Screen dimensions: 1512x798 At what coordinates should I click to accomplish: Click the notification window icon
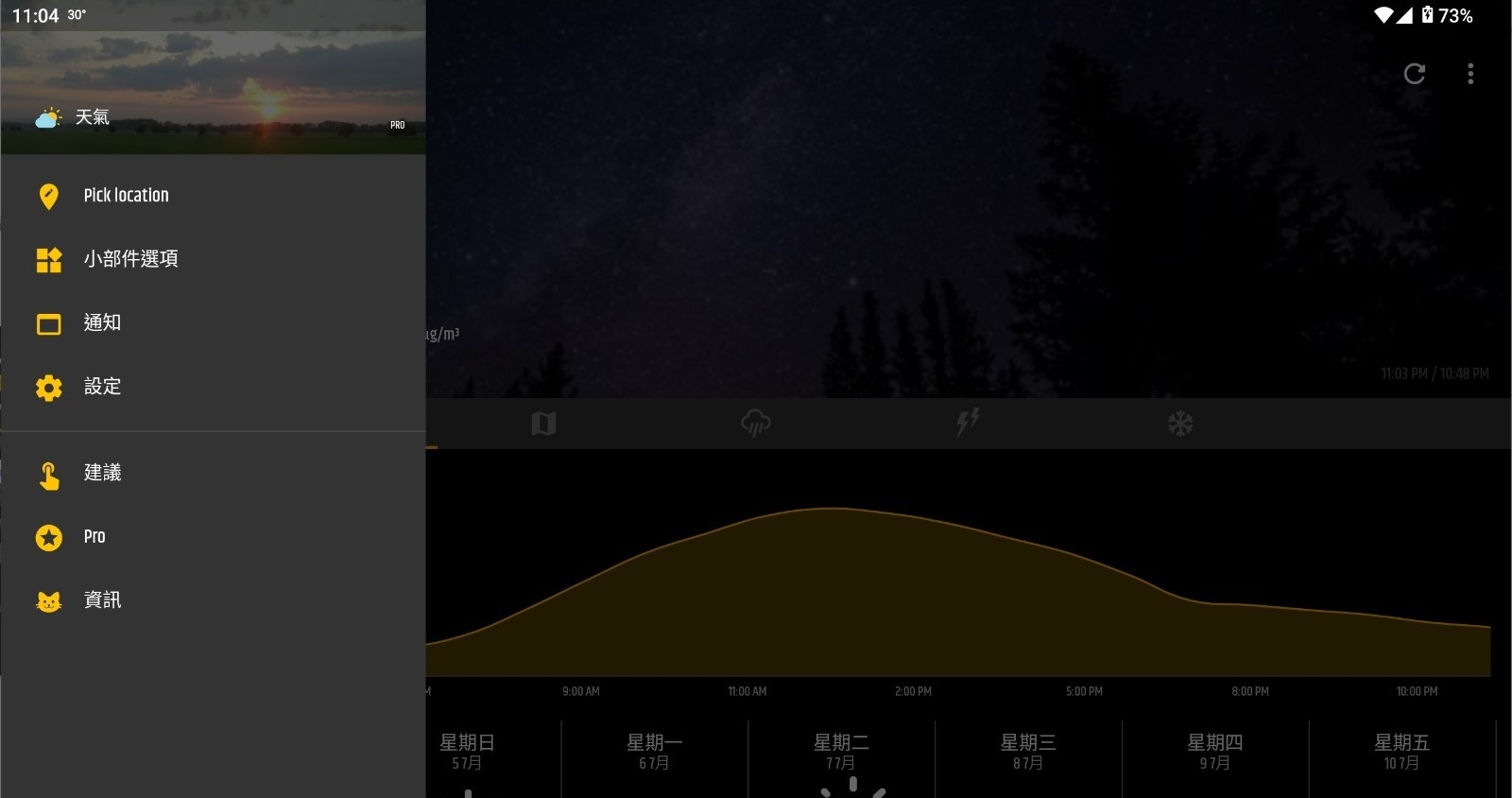point(49,324)
